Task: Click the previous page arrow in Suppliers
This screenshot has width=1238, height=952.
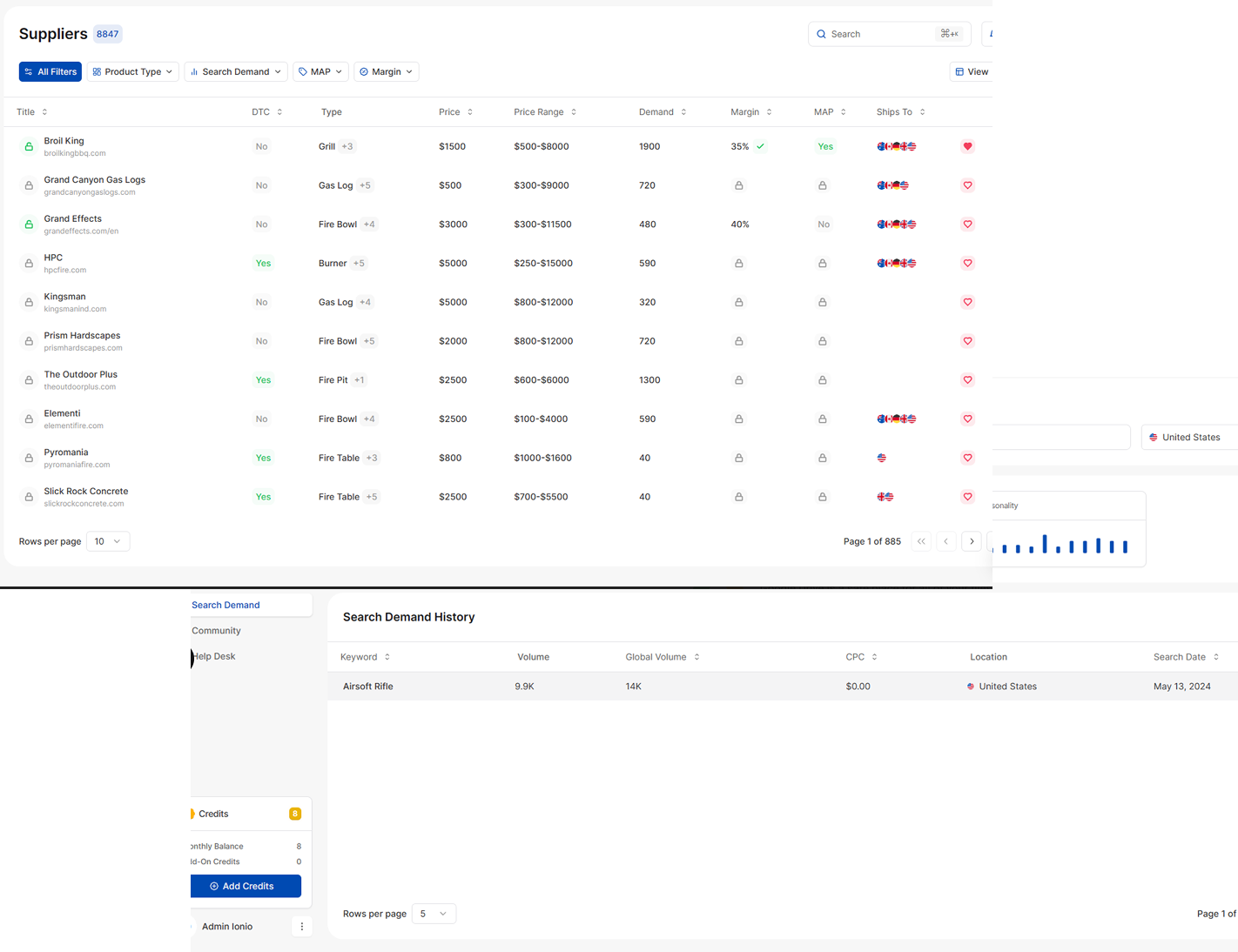Action: coord(946,541)
